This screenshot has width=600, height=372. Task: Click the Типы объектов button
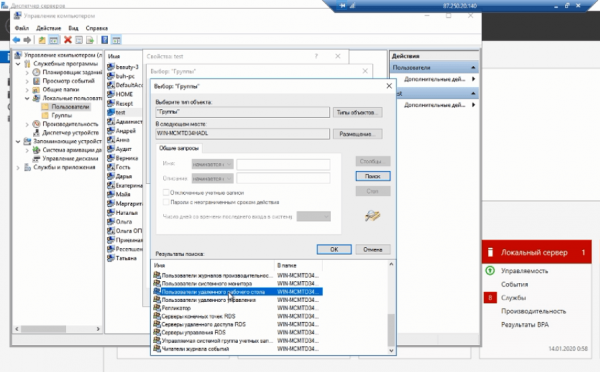click(x=357, y=112)
